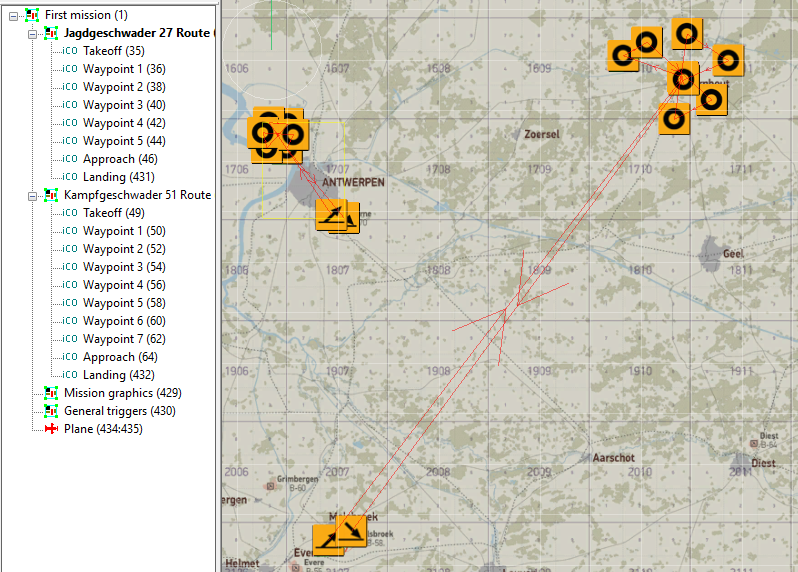Click the iCO icon of Waypoint 5 (58)

tap(70, 303)
